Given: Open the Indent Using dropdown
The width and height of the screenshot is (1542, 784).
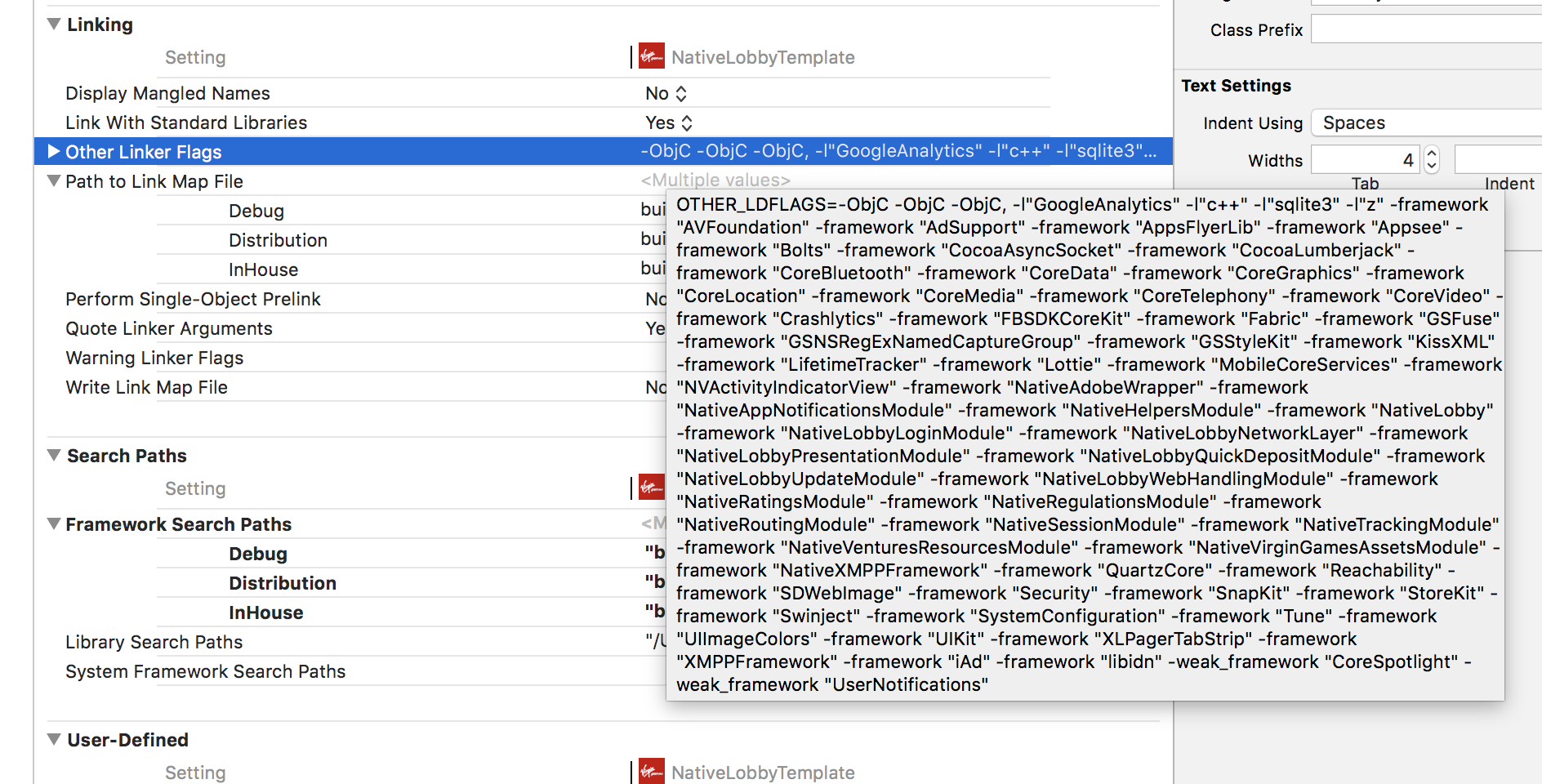Looking at the screenshot, I should pyautogui.click(x=1425, y=122).
